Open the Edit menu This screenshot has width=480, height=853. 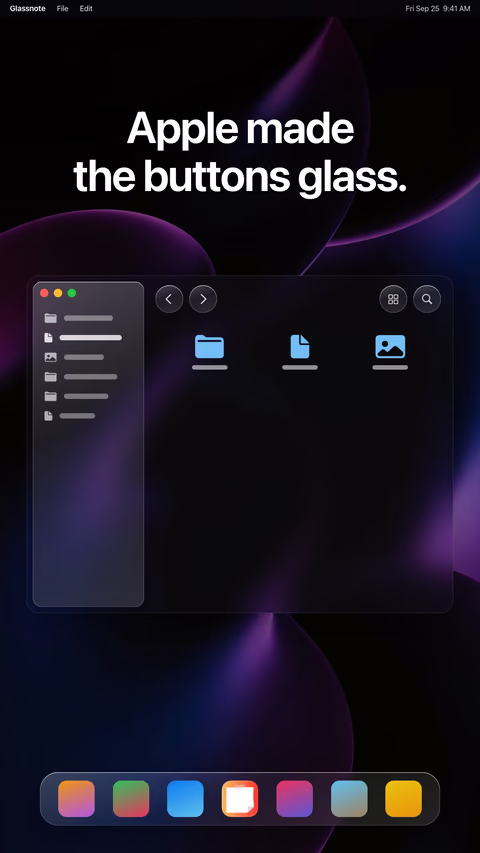pos(86,9)
